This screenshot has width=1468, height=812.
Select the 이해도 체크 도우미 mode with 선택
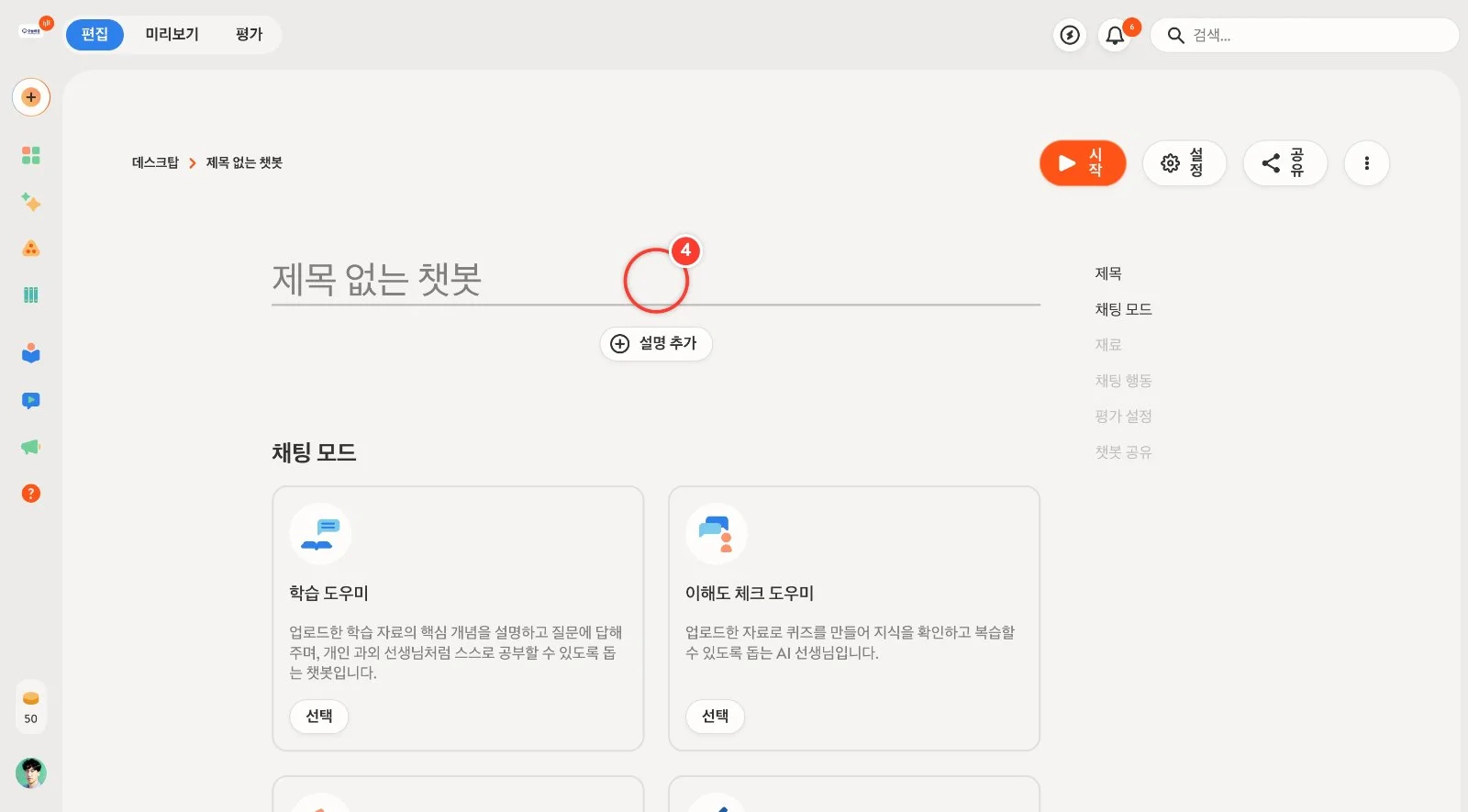pos(716,716)
